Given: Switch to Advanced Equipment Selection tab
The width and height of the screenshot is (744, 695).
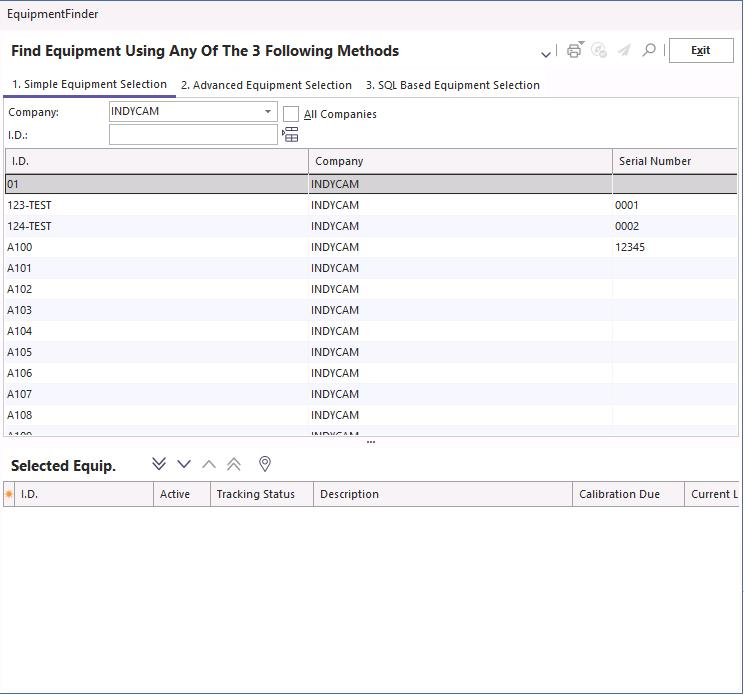Looking at the screenshot, I should (266, 85).
